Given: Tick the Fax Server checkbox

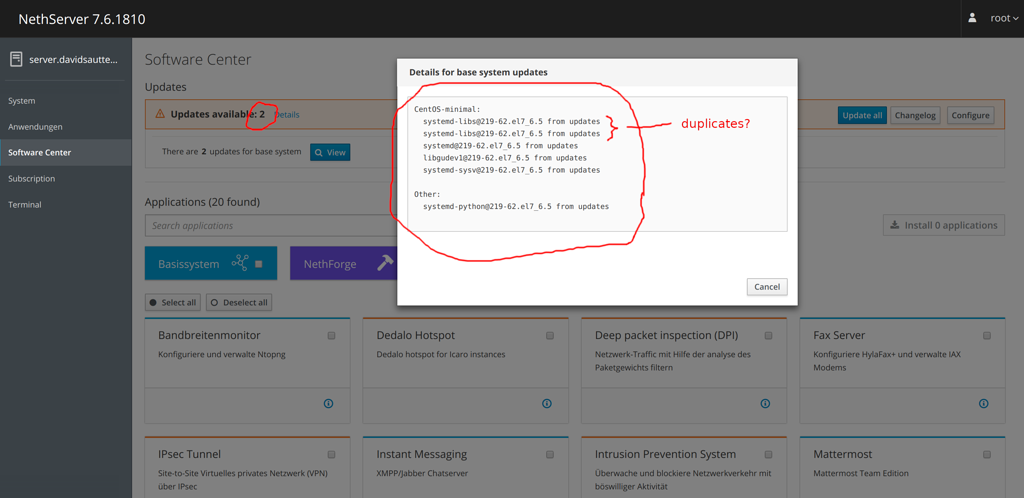Looking at the screenshot, I should click(987, 335).
